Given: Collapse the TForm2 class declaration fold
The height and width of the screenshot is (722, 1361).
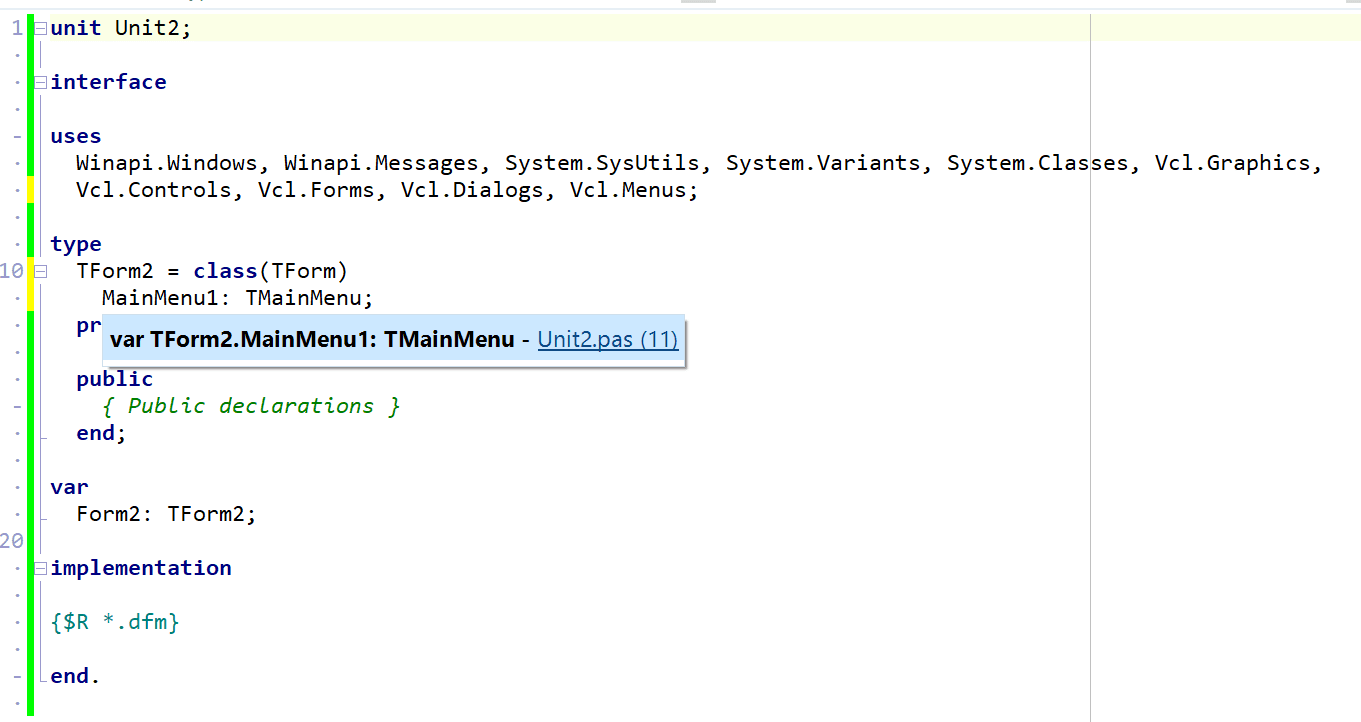Looking at the screenshot, I should click(40, 271).
